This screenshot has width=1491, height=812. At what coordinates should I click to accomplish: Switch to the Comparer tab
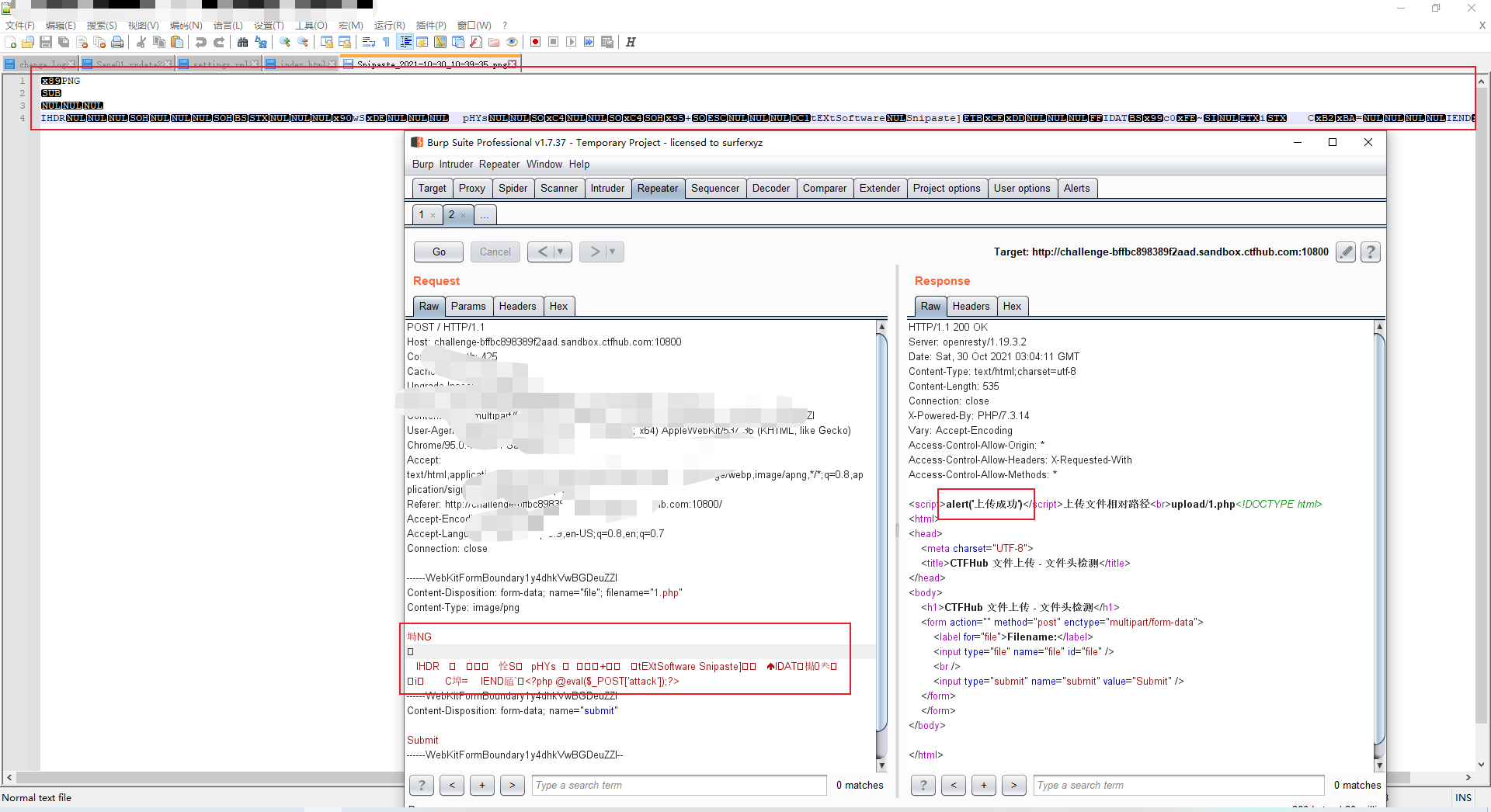pyautogui.click(x=824, y=188)
